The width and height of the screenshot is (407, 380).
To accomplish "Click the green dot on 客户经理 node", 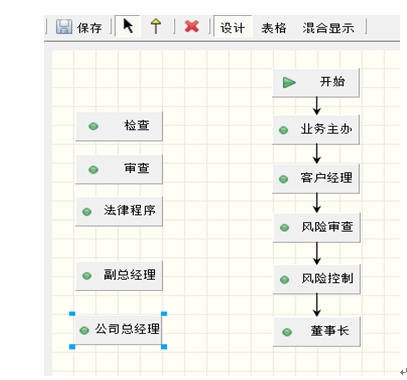I will click(x=283, y=179).
